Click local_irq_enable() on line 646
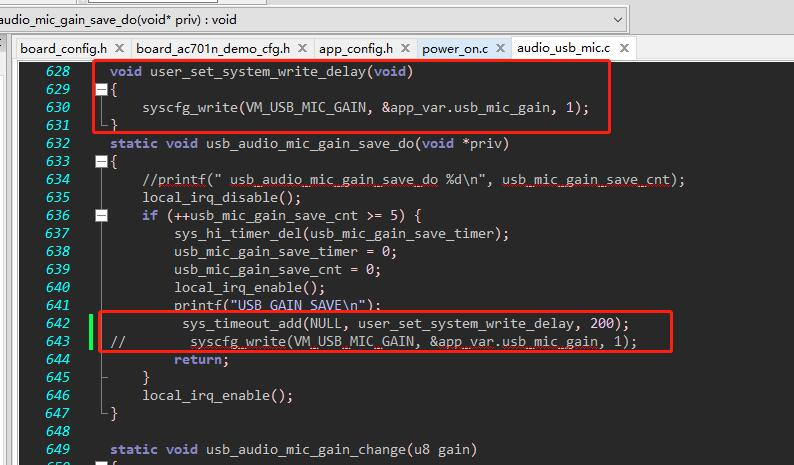This screenshot has height=465, width=794. (x=217, y=396)
